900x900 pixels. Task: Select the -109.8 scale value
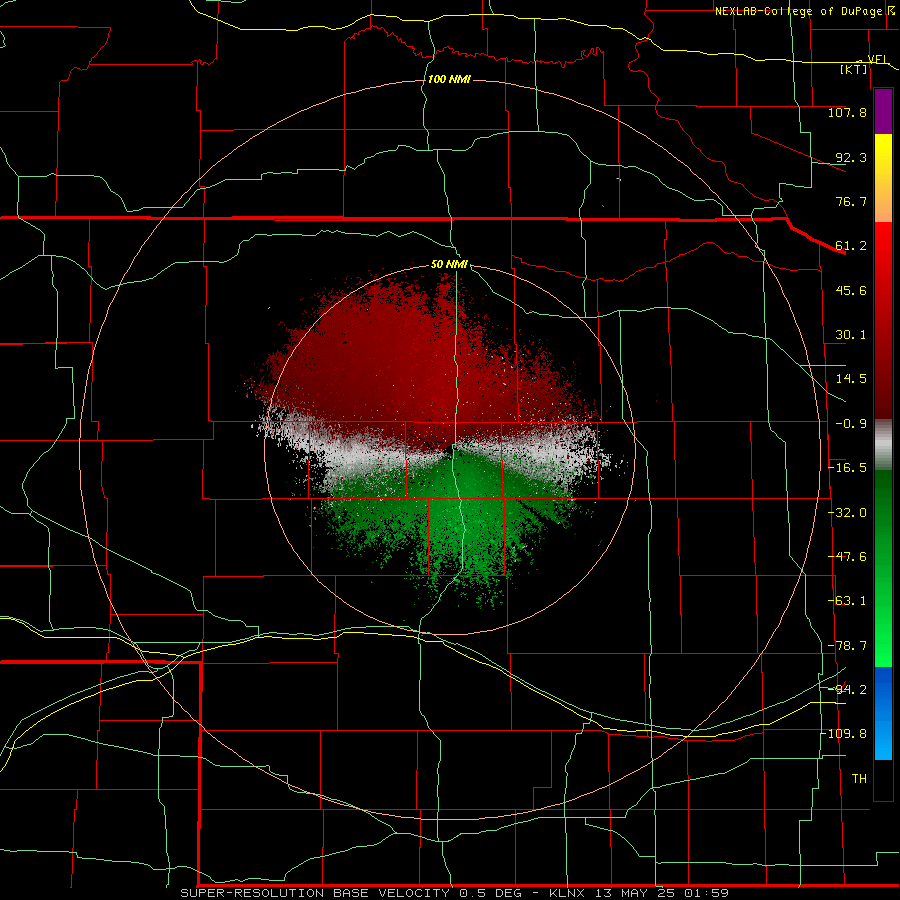[844, 734]
